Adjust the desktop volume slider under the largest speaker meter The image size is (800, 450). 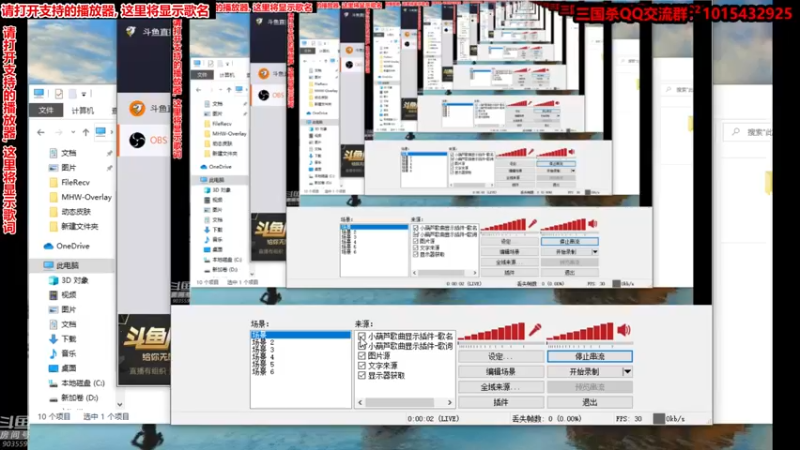(590, 344)
